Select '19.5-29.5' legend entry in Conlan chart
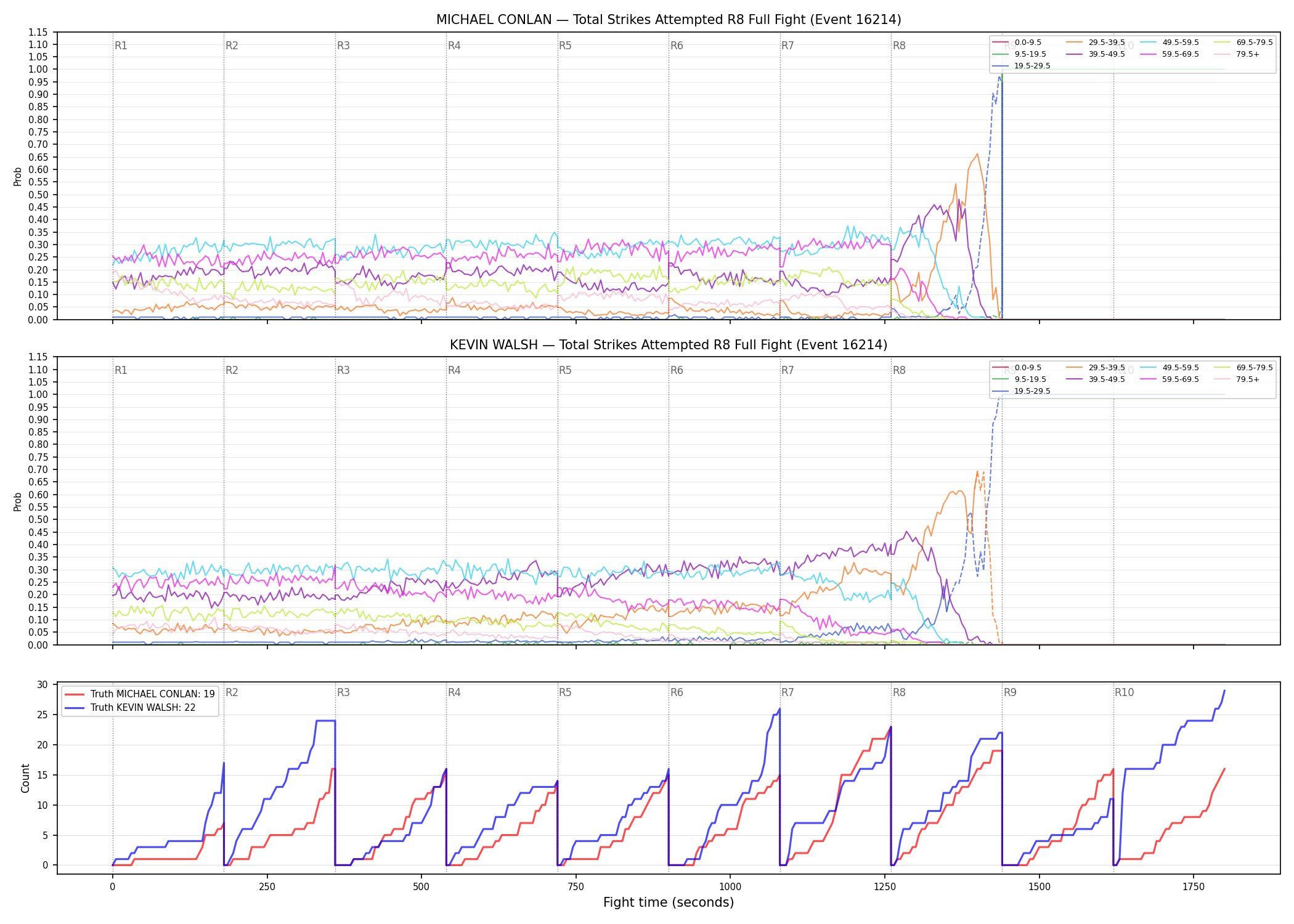1294x924 pixels. point(1021,66)
